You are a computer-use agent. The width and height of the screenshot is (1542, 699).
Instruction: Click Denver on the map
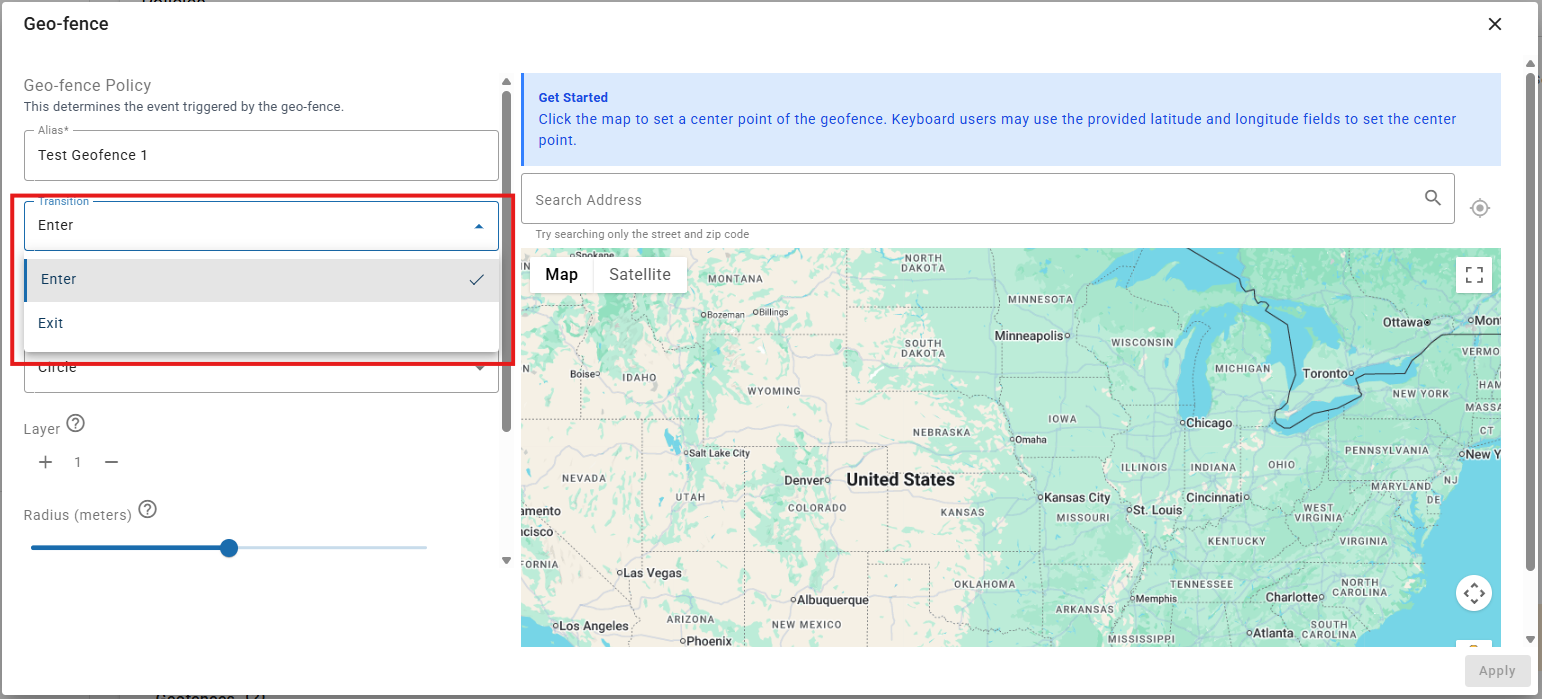pos(804,480)
